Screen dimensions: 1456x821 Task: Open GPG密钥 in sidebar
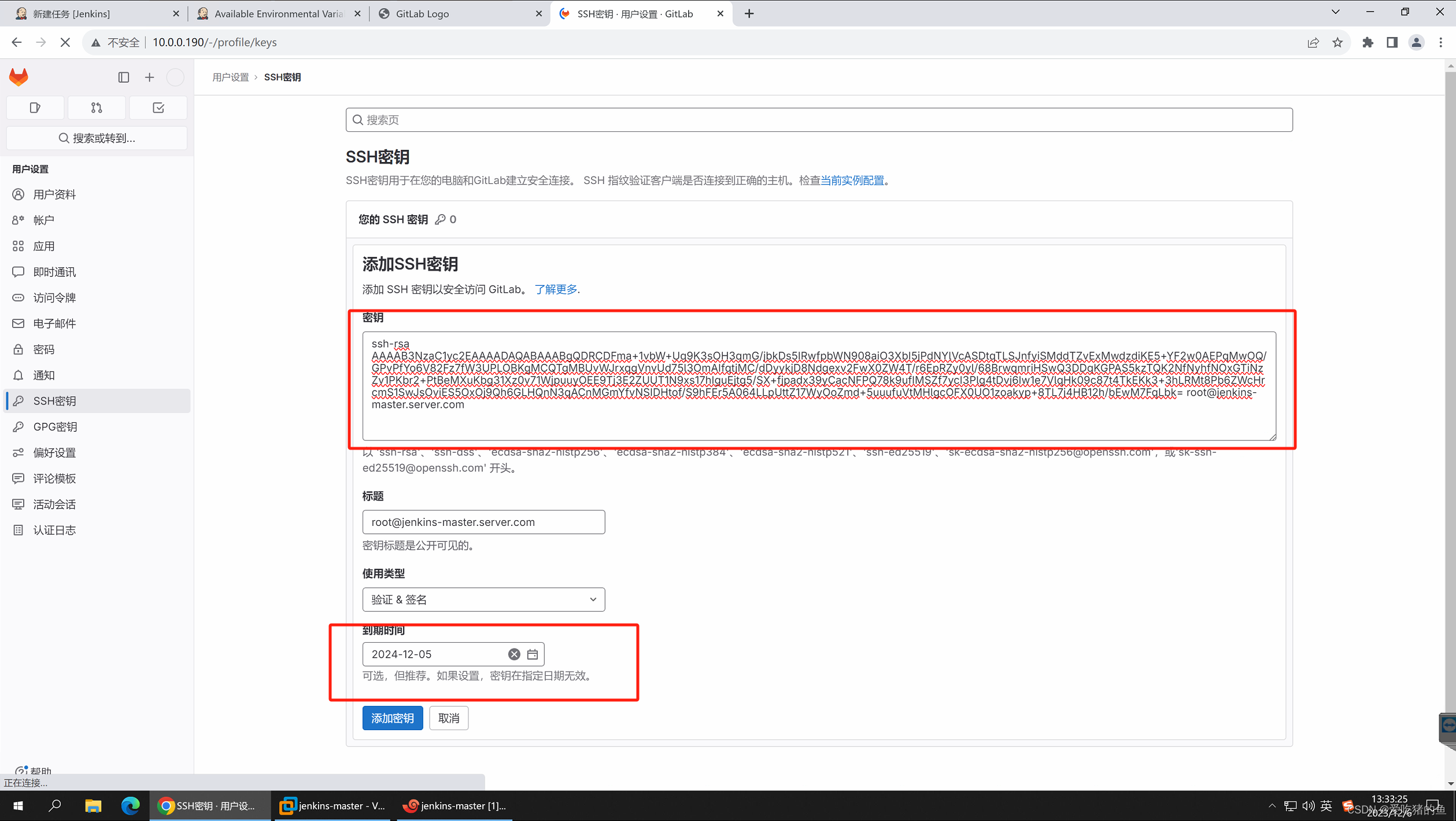click(98, 427)
